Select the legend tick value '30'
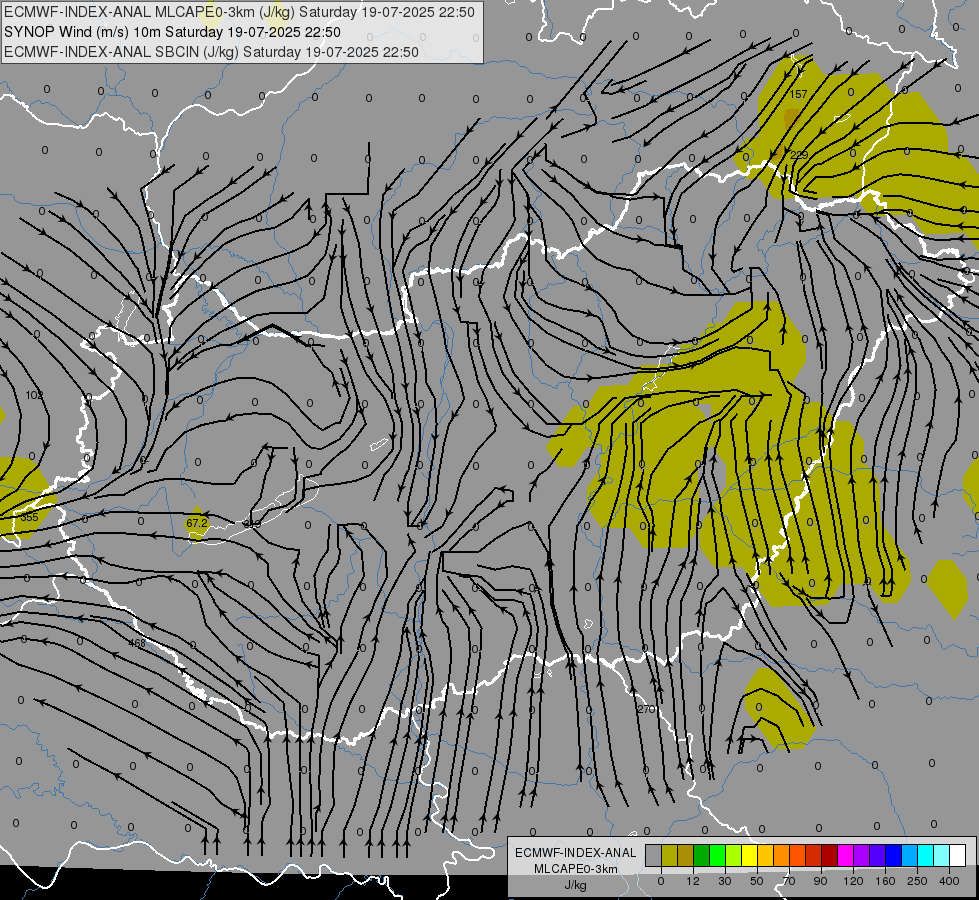Image resolution: width=979 pixels, height=900 pixels. tap(725, 881)
